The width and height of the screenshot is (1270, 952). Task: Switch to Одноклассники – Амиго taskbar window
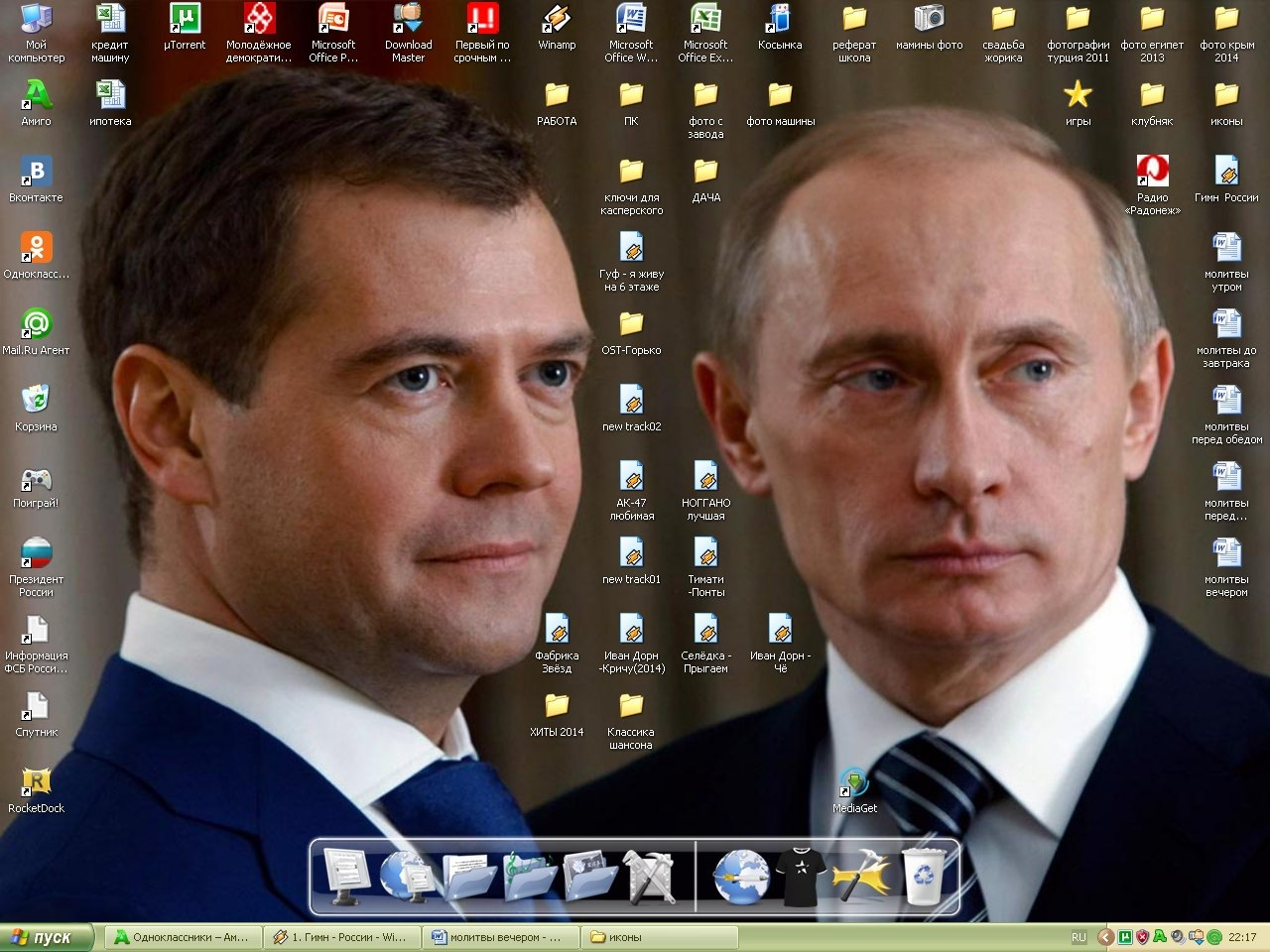click(184, 937)
